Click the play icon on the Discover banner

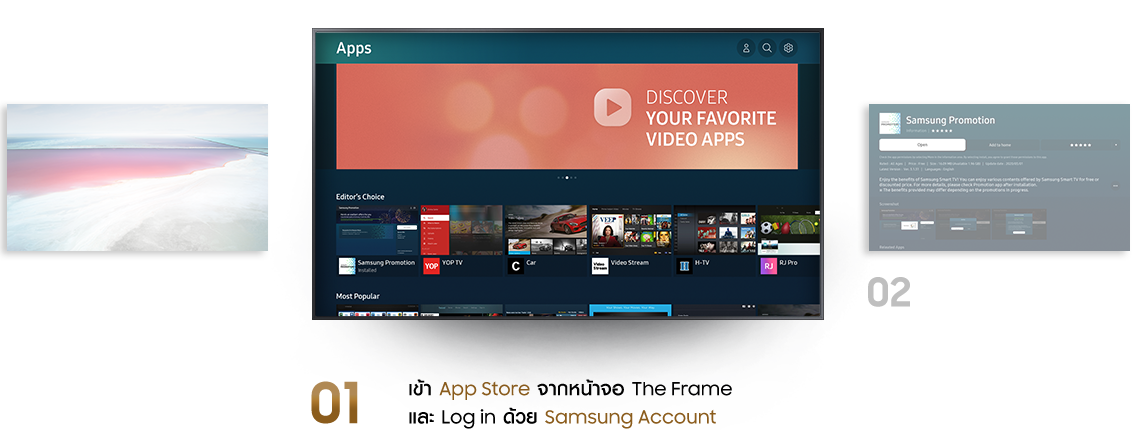[x=613, y=107]
